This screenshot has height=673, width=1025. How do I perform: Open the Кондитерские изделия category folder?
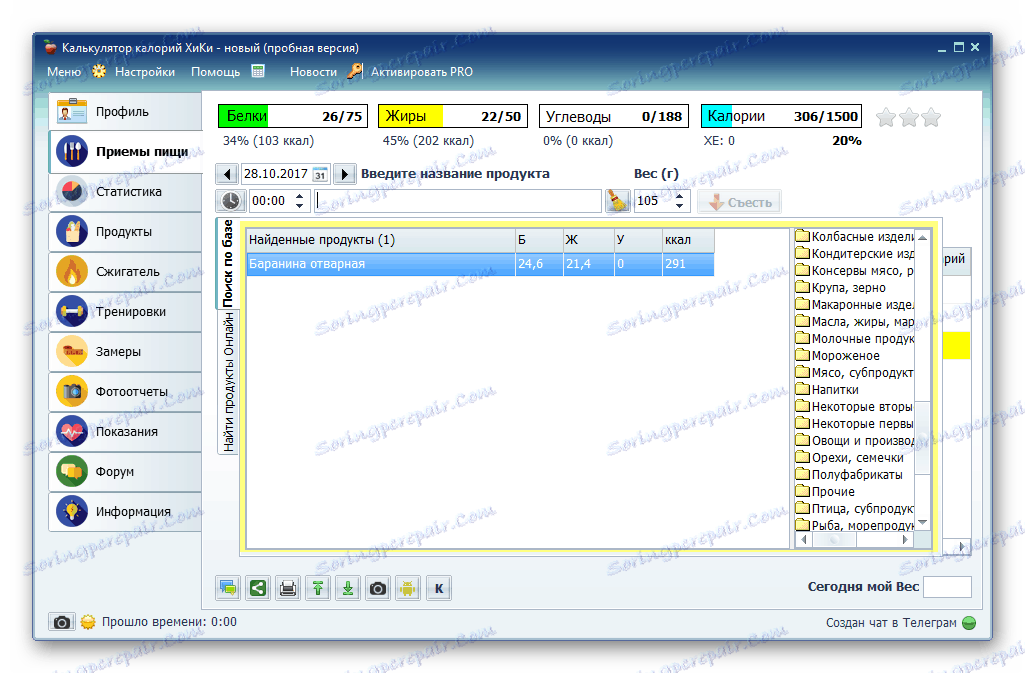(855, 254)
